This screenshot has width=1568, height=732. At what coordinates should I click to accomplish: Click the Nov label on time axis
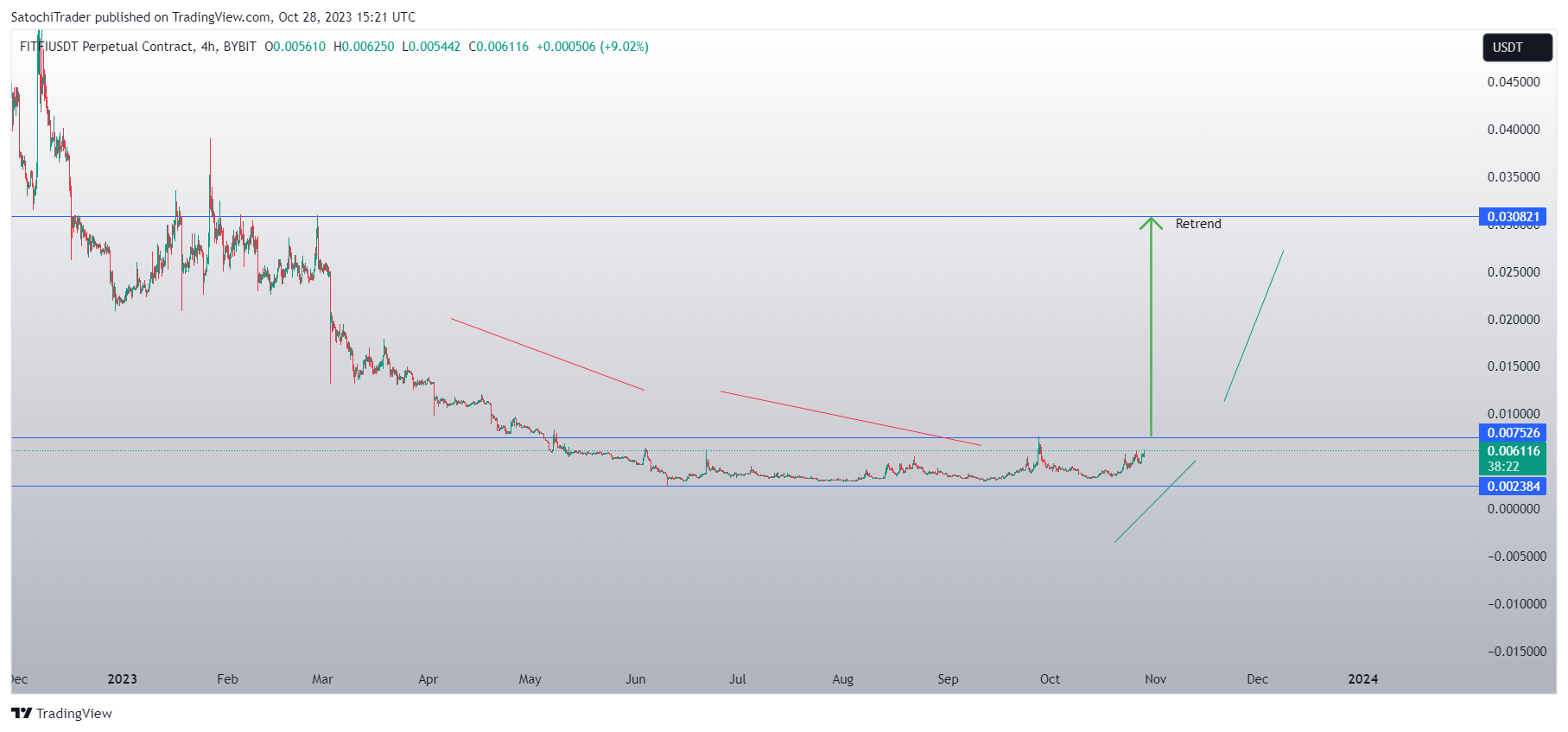point(1155,679)
